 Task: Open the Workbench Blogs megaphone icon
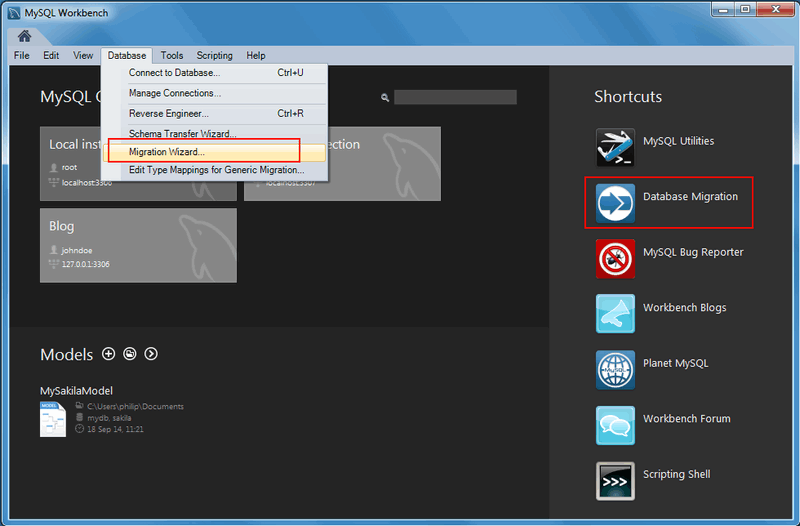[615, 314]
